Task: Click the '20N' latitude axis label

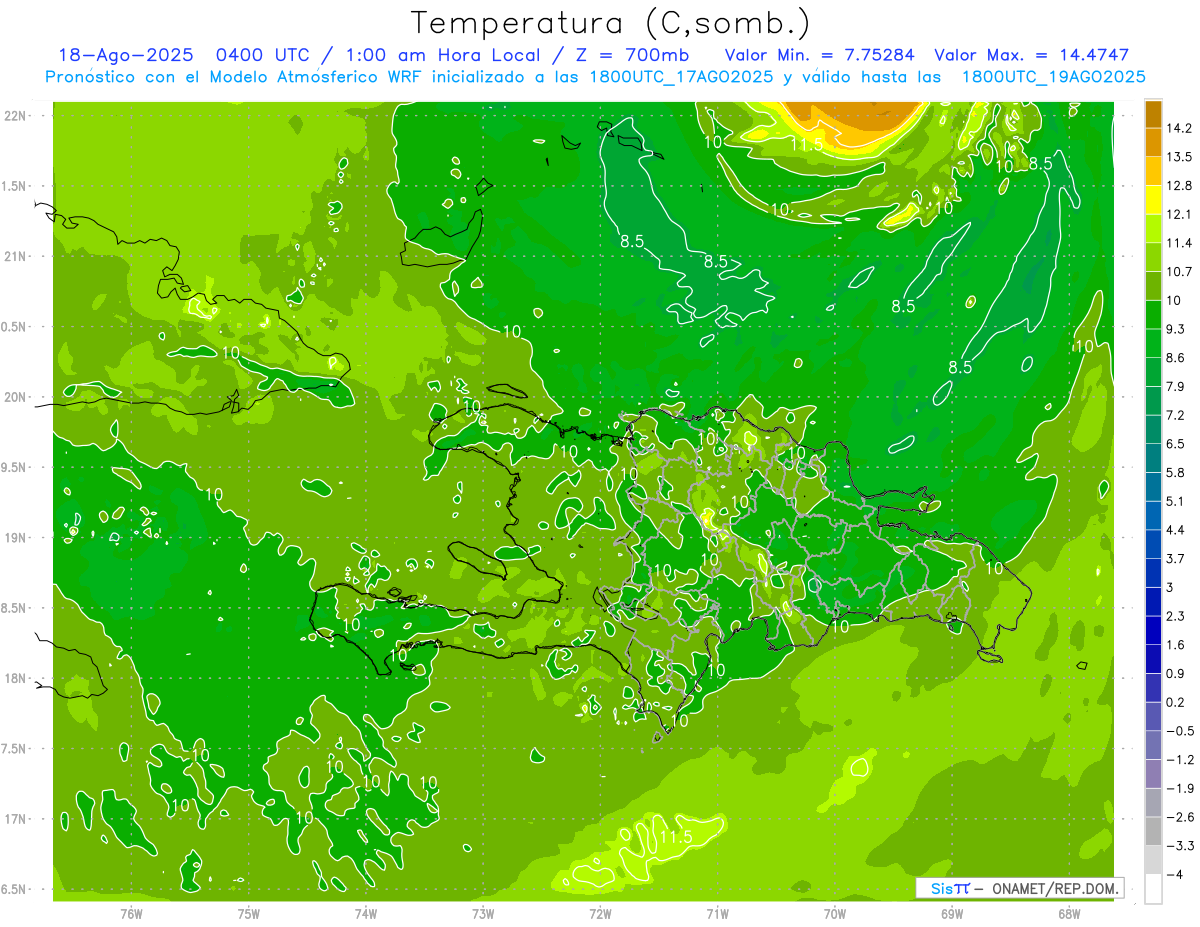Action: (x=15, y=397)
